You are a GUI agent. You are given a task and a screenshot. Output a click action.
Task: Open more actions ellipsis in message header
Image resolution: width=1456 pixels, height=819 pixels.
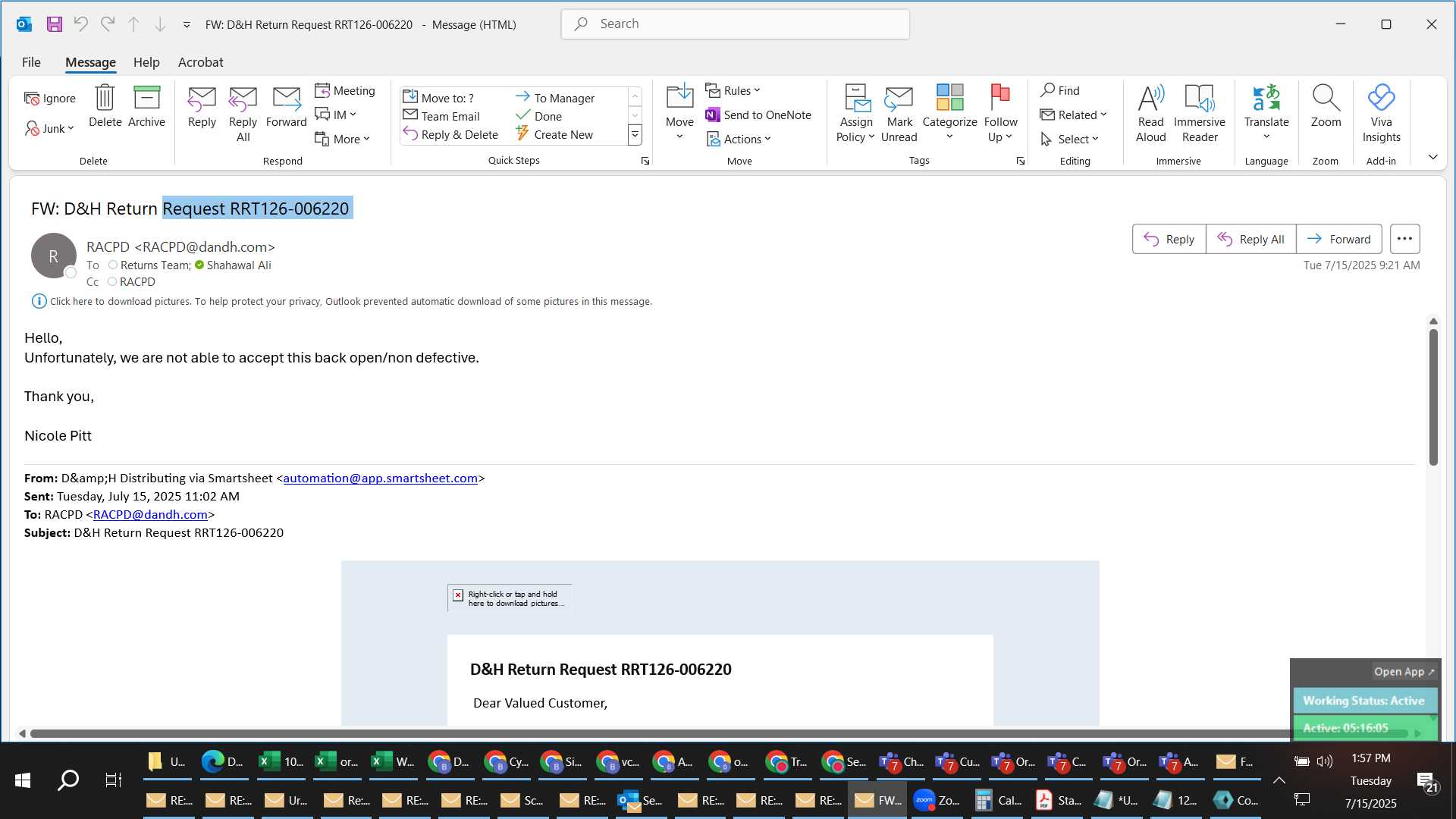[x=1404, y=239]
